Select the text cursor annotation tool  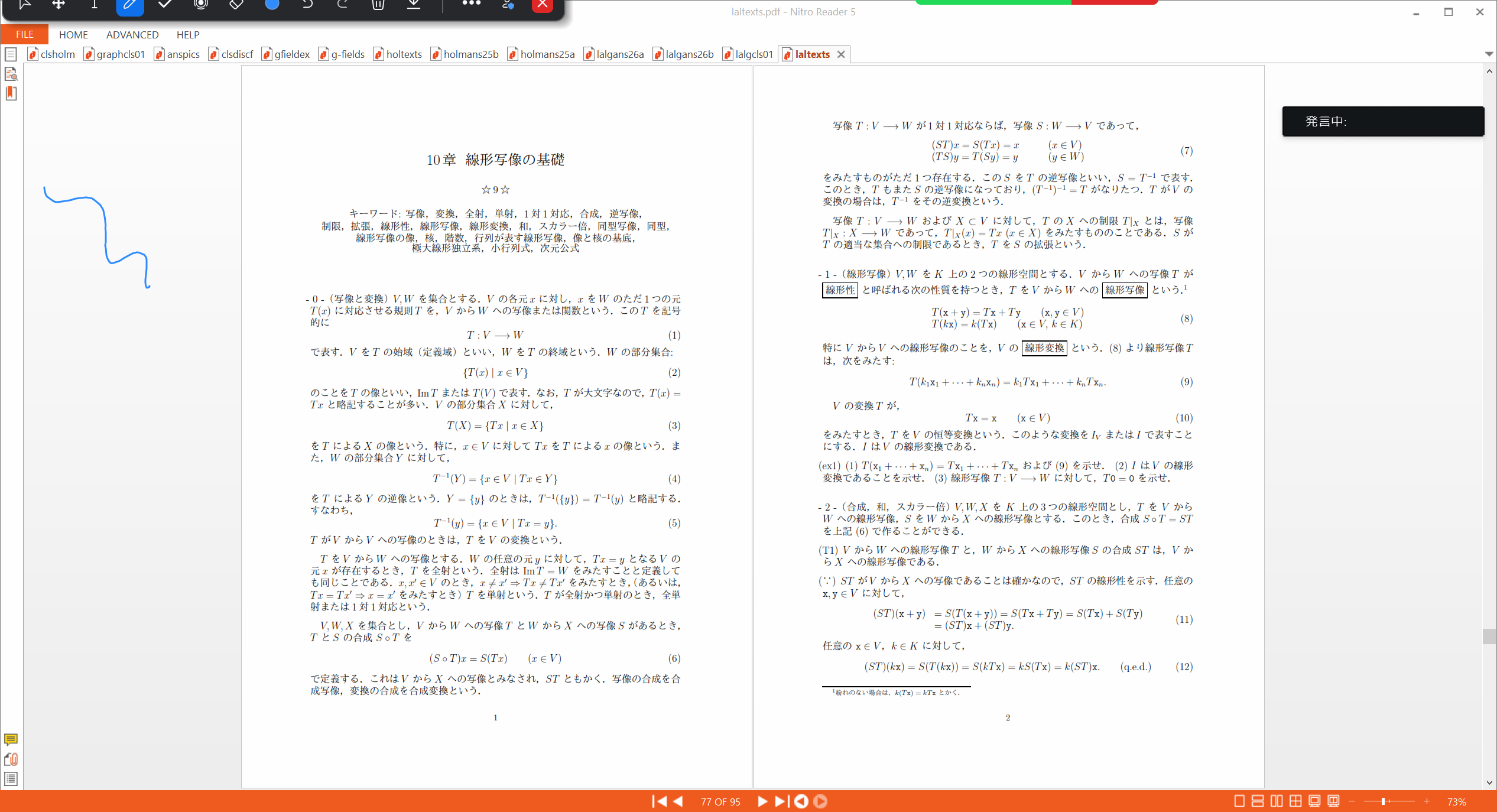94,5
